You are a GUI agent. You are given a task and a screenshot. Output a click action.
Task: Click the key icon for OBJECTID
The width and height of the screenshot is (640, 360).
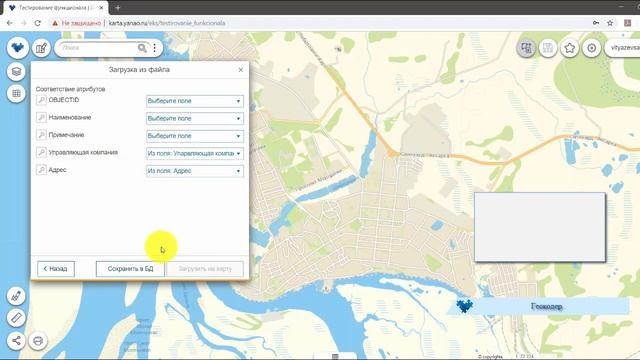pyautogui.click(x=41, y=100)
